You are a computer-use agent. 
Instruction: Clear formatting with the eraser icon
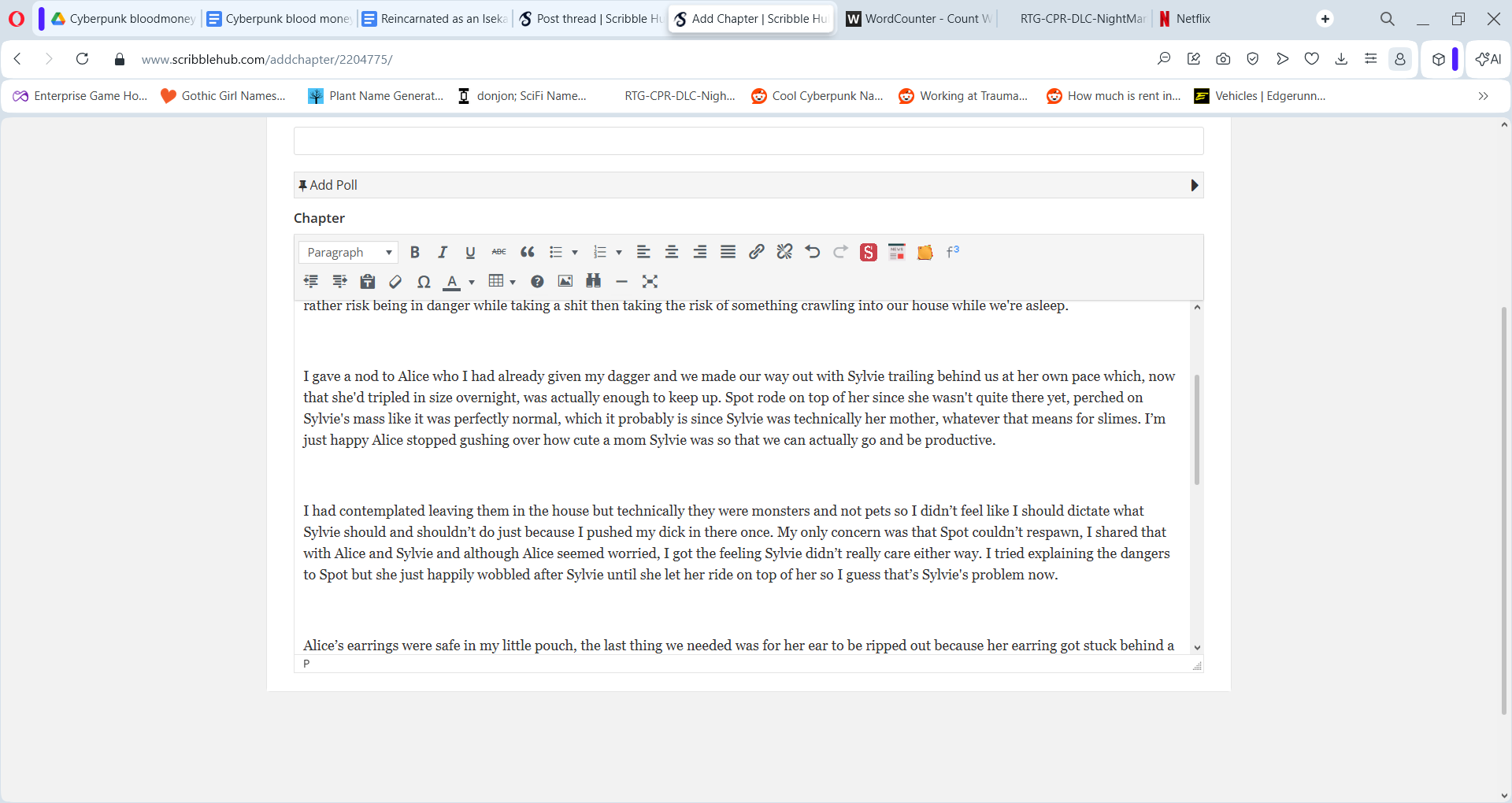tap(395, 282)
